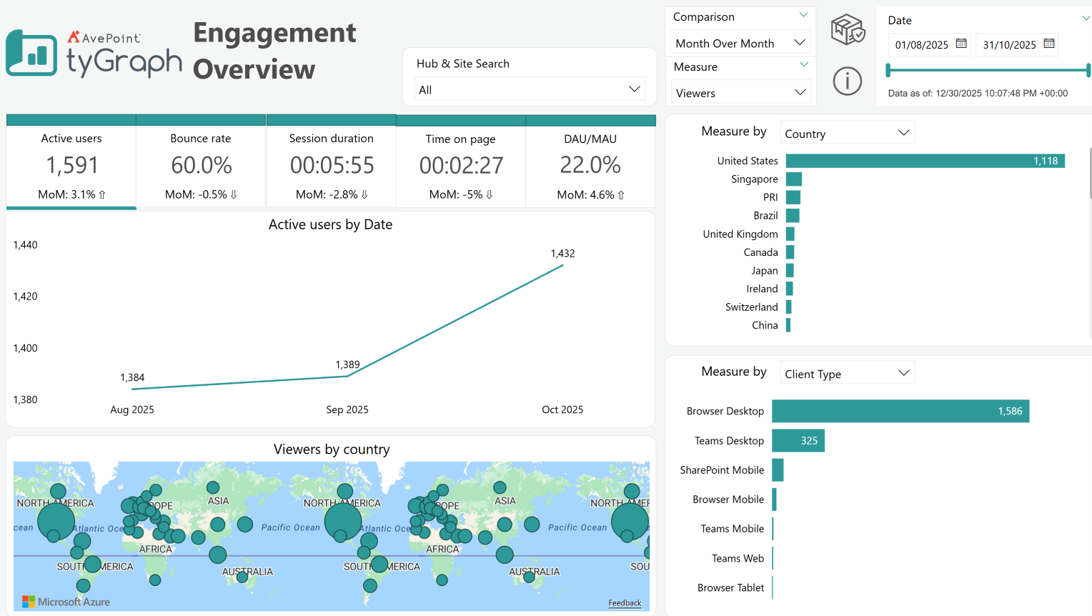Click the SharePoint Mobile bar
Image resolution: width=1092 pixels, height=616 pixels.
tap(778, 470)
